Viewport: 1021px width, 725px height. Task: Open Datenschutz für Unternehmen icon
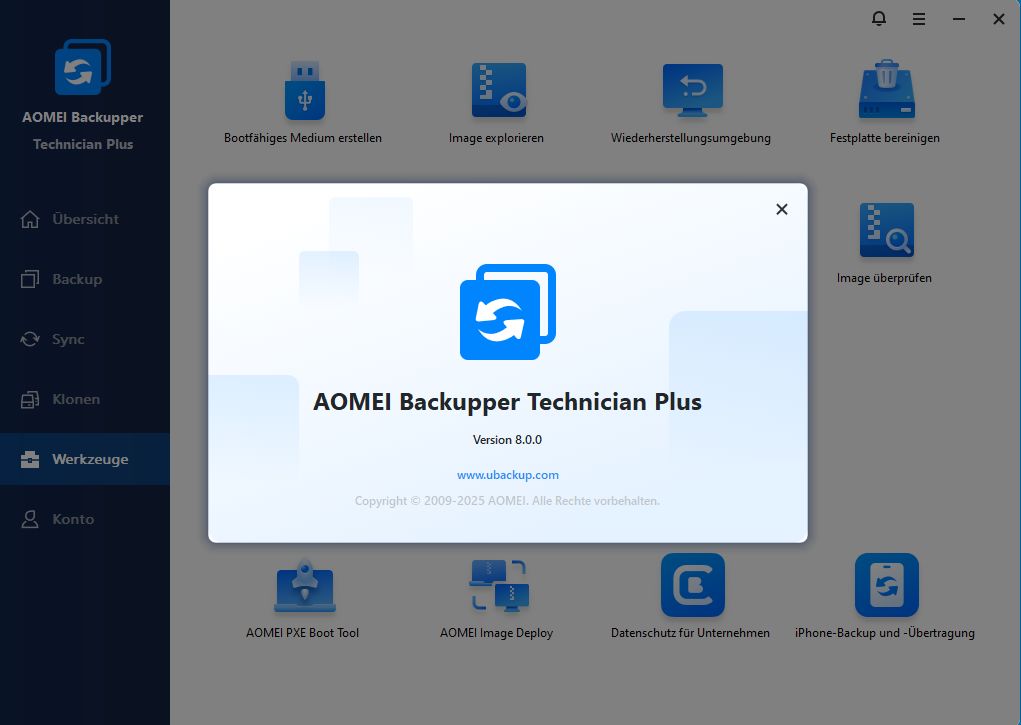(692, 585)
